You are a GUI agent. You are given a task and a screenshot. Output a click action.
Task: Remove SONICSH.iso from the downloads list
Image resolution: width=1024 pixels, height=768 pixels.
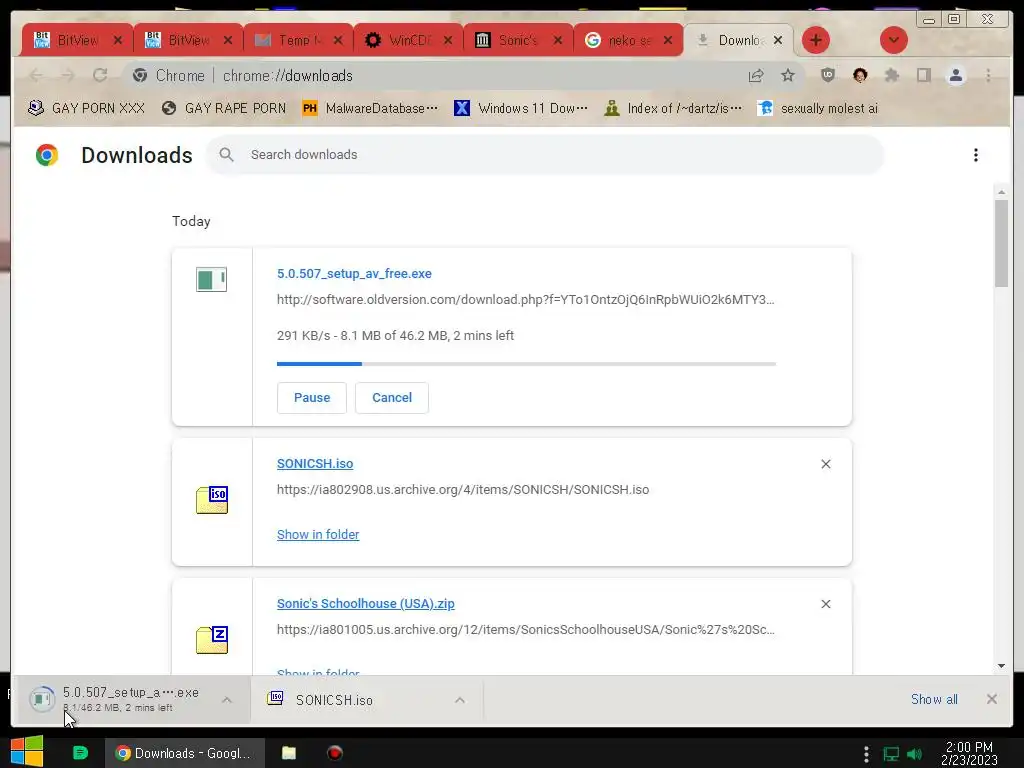pyautogui.click(x=825, y=464)
